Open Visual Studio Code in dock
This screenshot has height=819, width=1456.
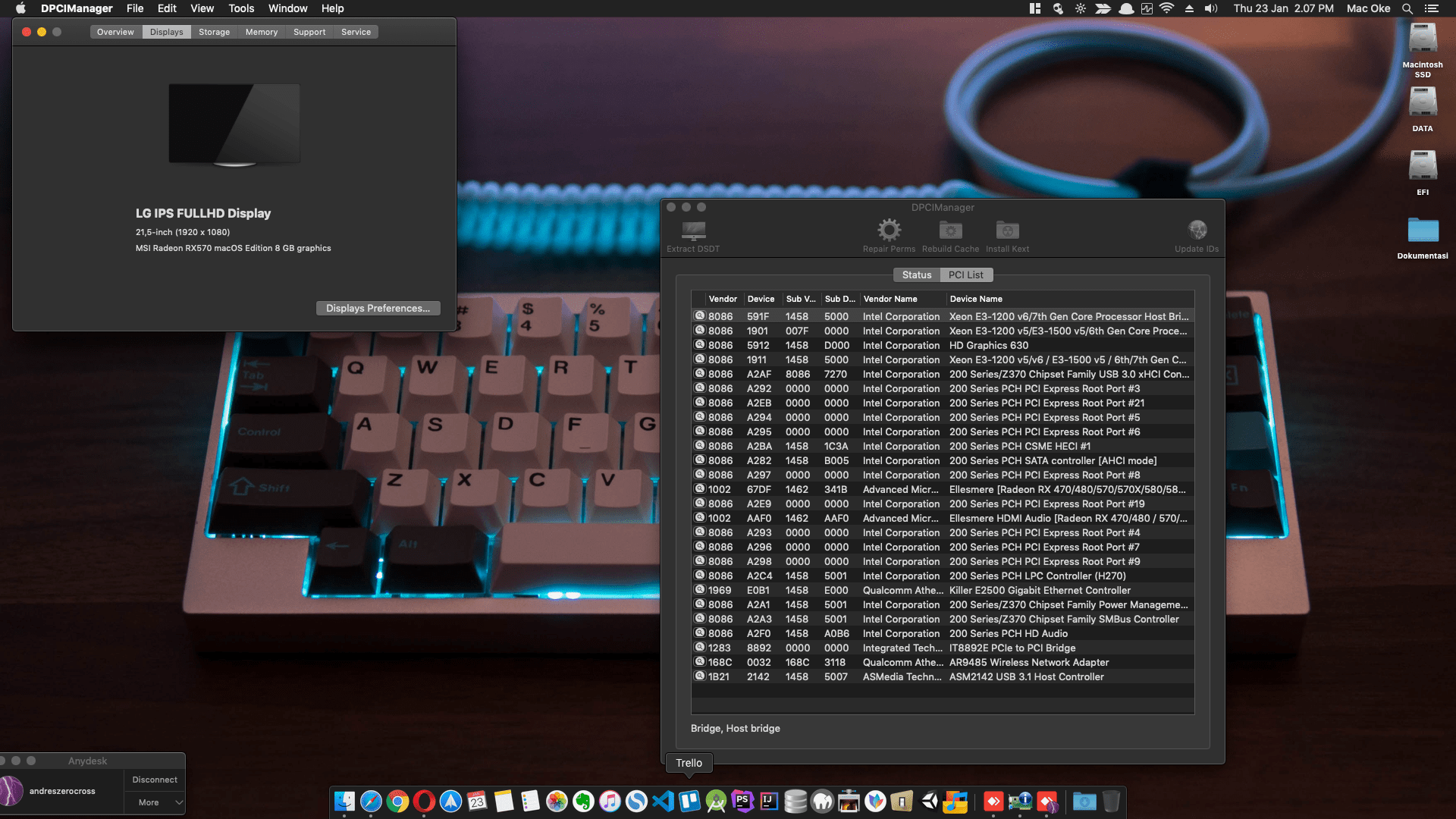pos(663,801)
